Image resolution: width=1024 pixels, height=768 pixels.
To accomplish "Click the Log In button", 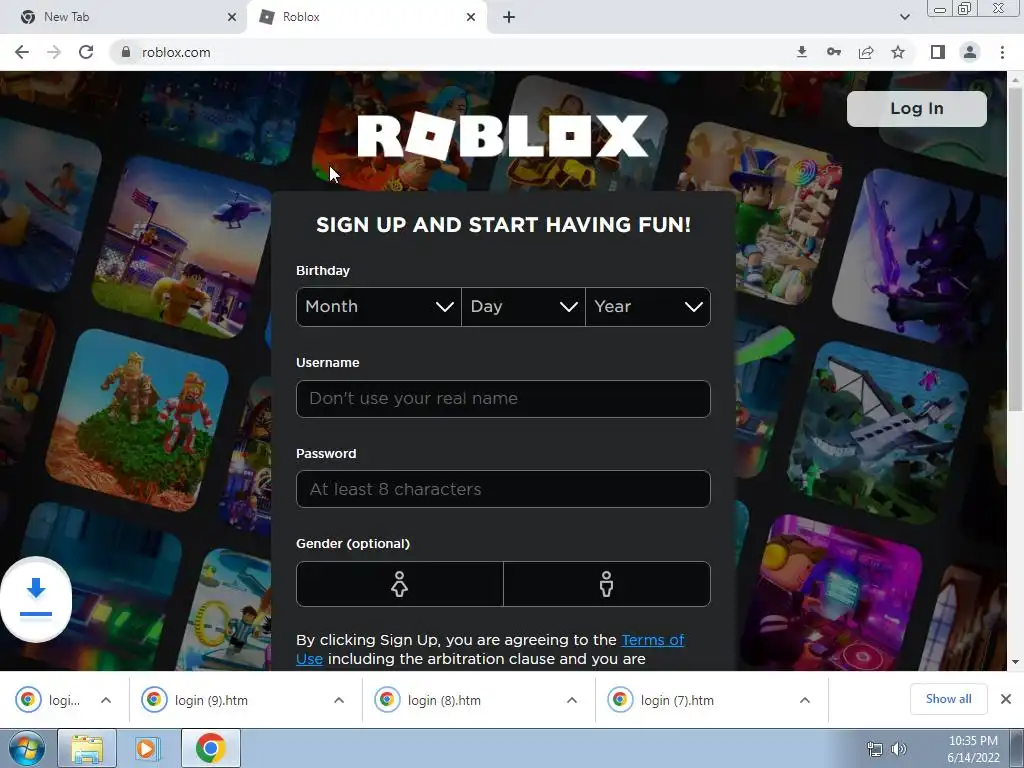I will 916,108.
